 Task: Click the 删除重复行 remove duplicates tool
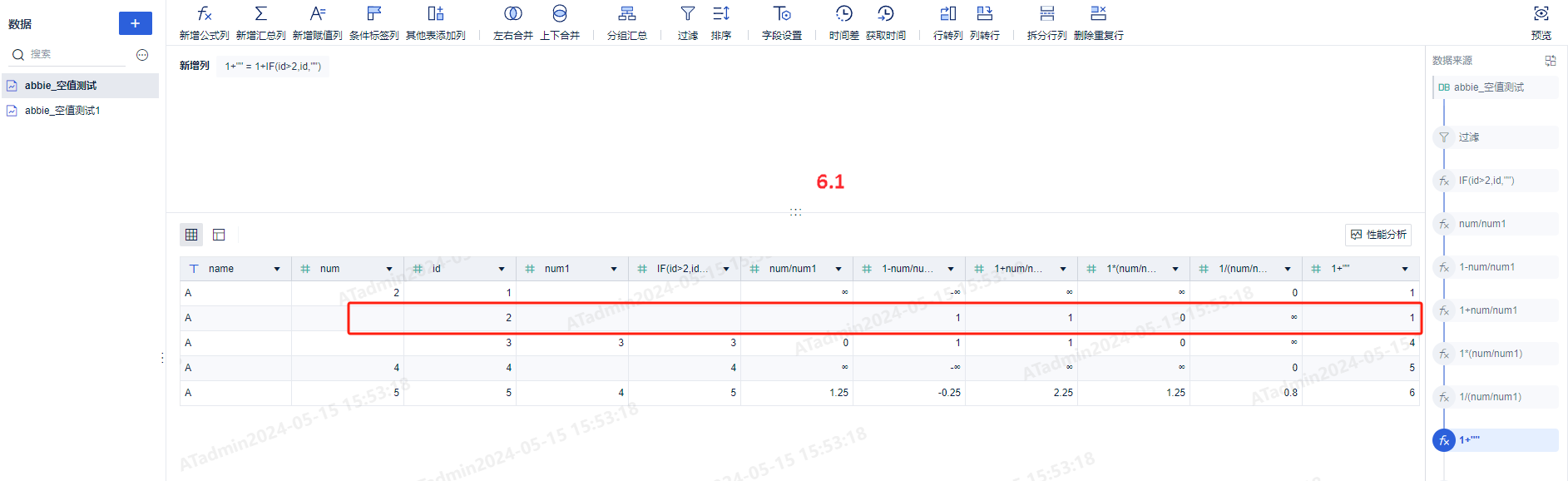1098,22
